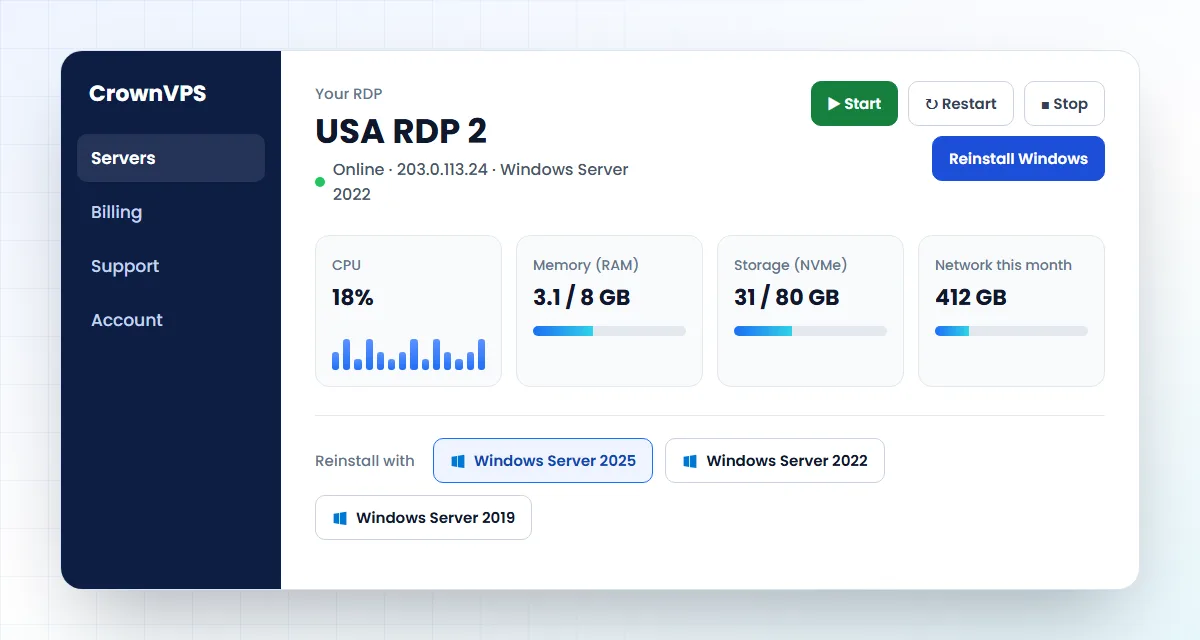The image size is (1200, 640).
Task: Open the Servers sidebar section
Action: click(171, 158)
